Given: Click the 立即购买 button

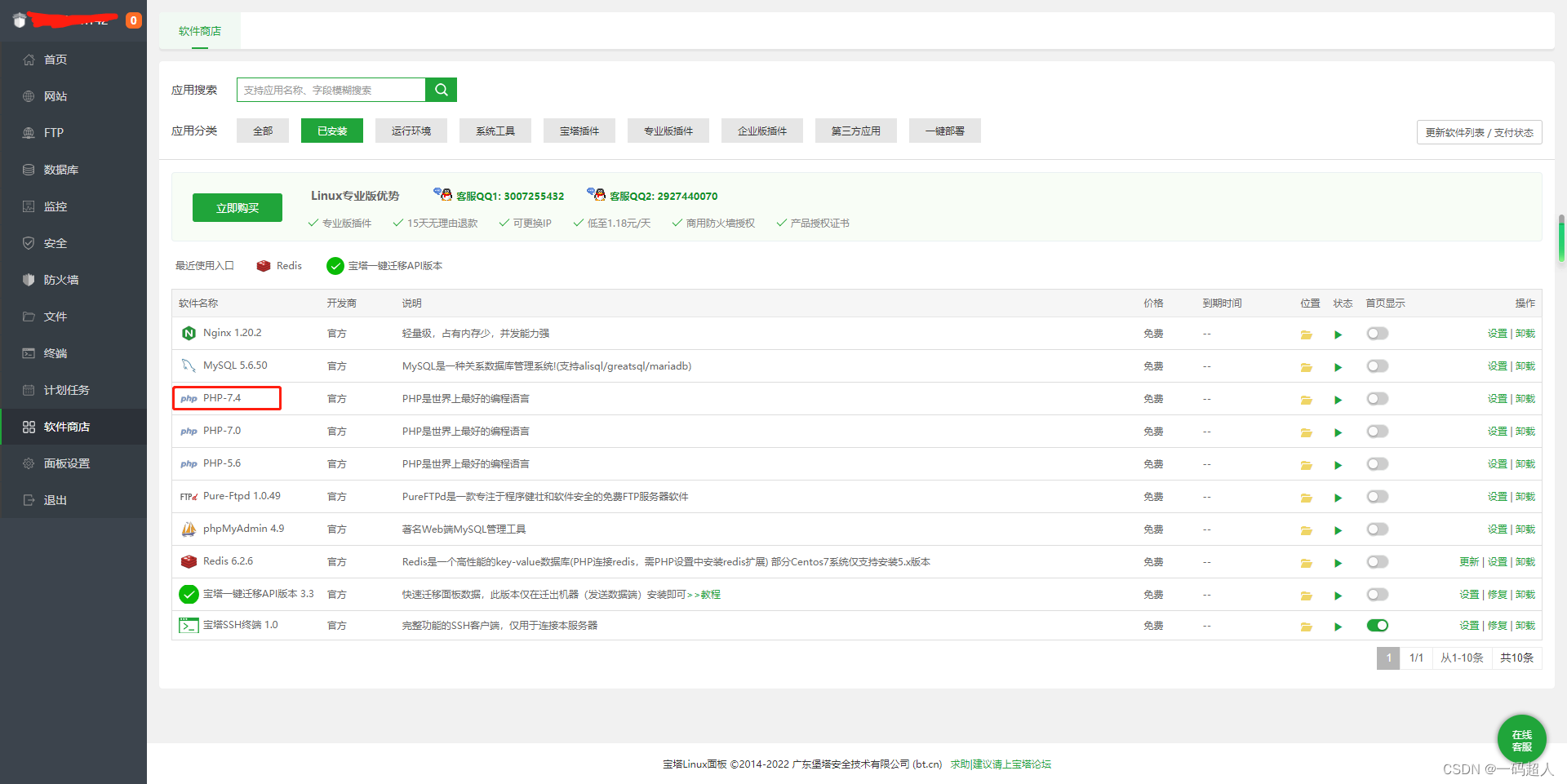Looking at the screenshot, I should pyautogui.click(x=237, y=208).
